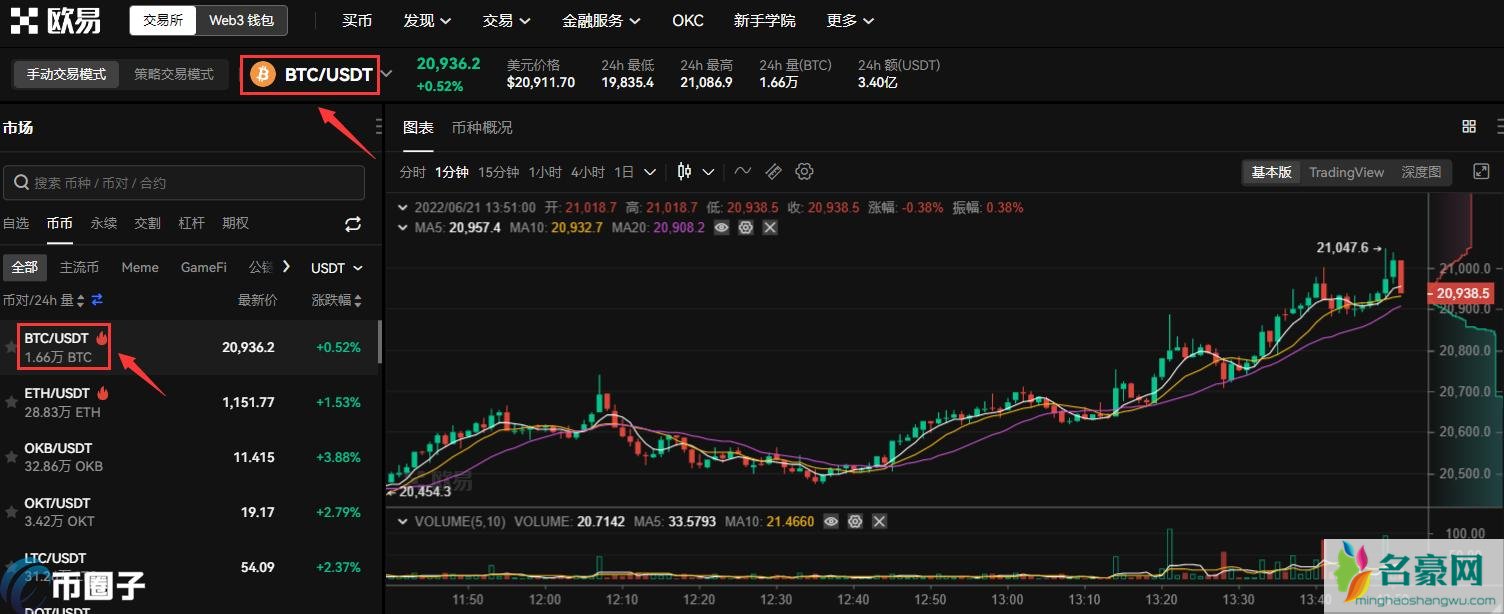Click OKC in top navigation
Image resolution: width=1504 pixels, height=614 pixels.
(688, 20)
